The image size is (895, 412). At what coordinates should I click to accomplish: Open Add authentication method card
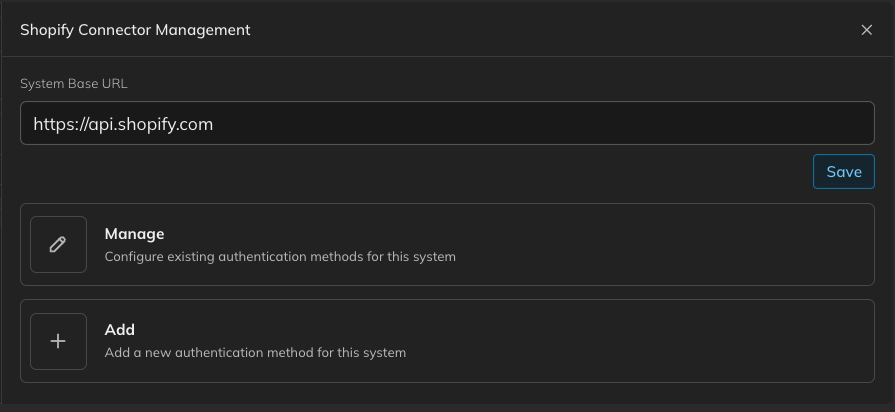[447, 341]
